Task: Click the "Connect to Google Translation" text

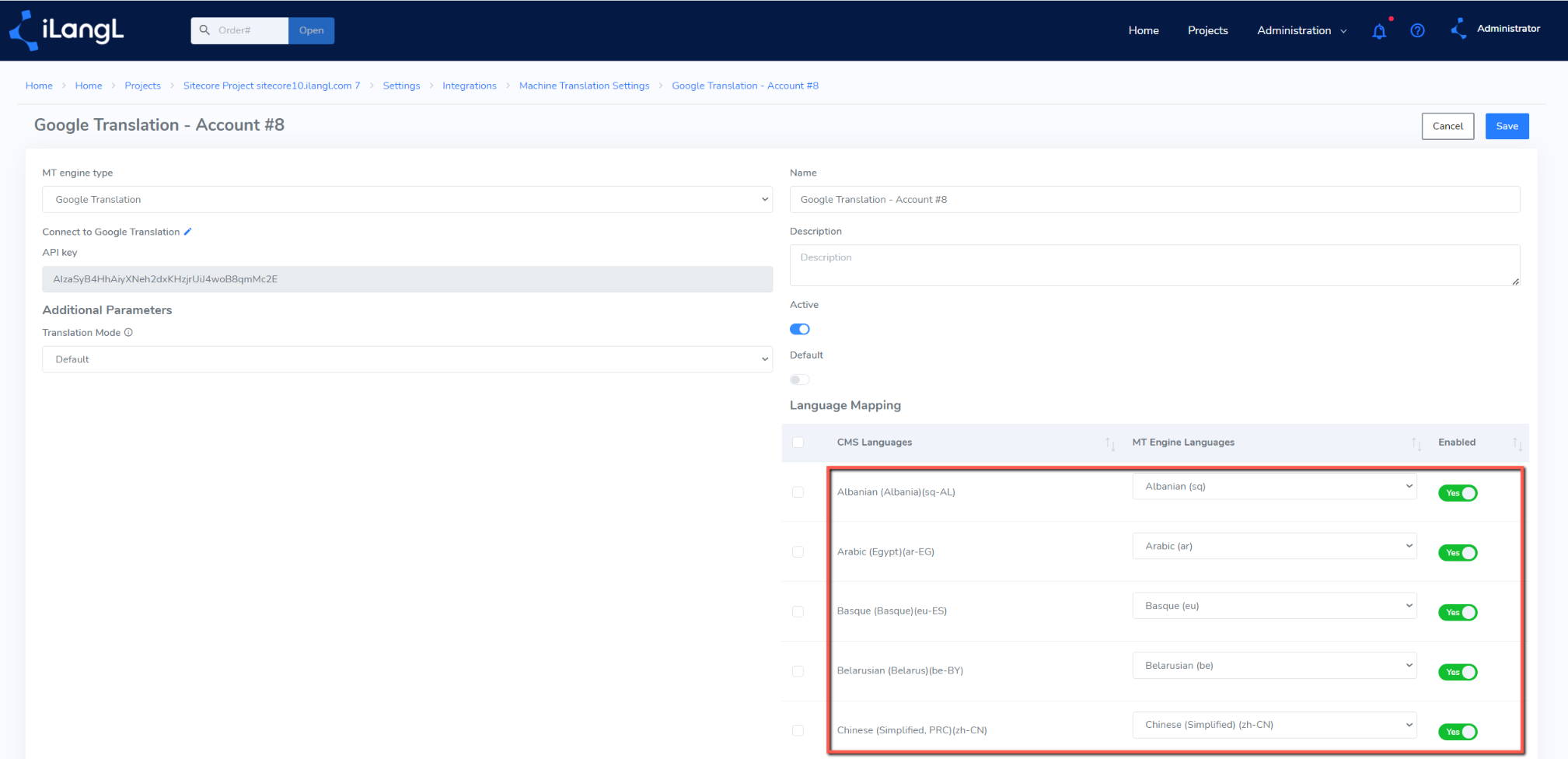Action: [111, 232]
